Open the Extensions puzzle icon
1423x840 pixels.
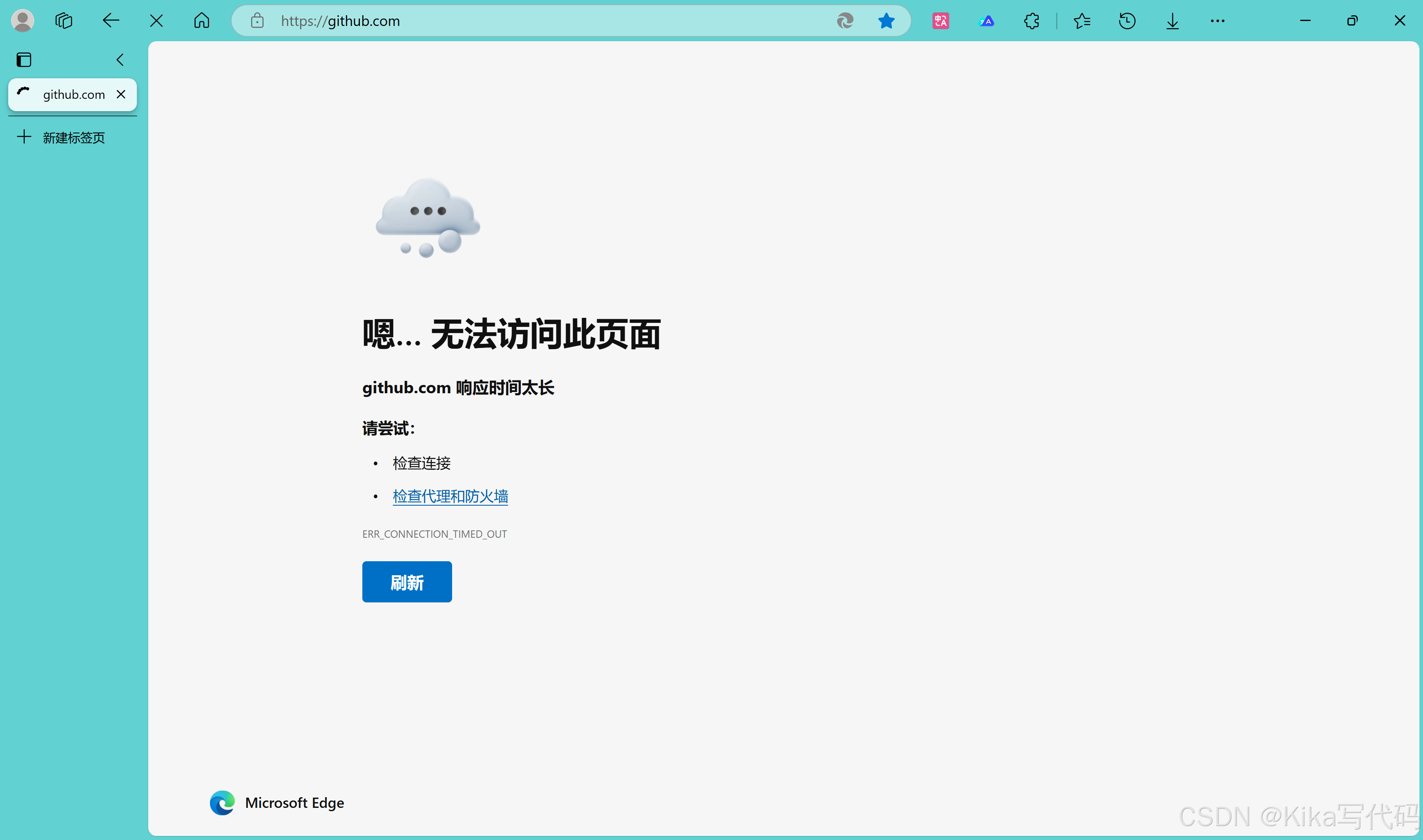pyautogui.click(x=1032, y=21)
